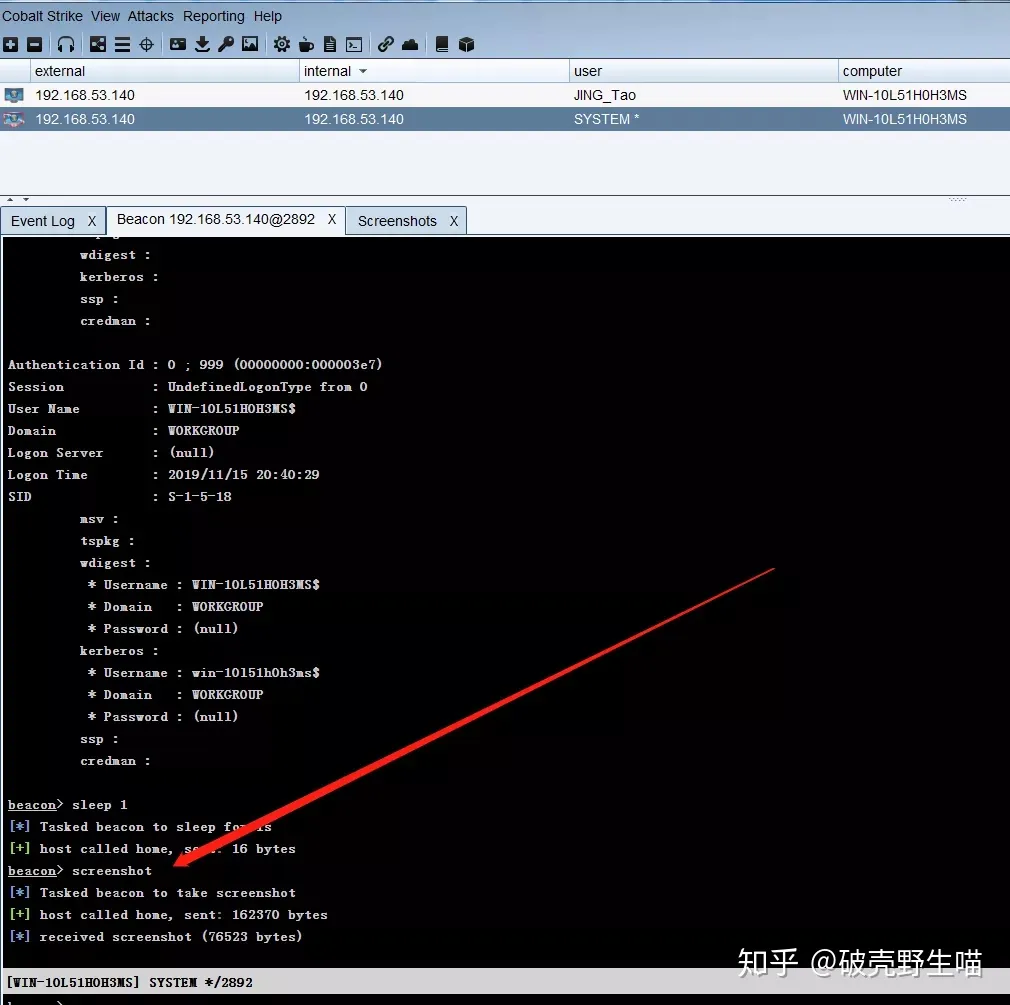Manage web server via cloud icon
1010x1005 pixels.
click(x=410, y=44)
